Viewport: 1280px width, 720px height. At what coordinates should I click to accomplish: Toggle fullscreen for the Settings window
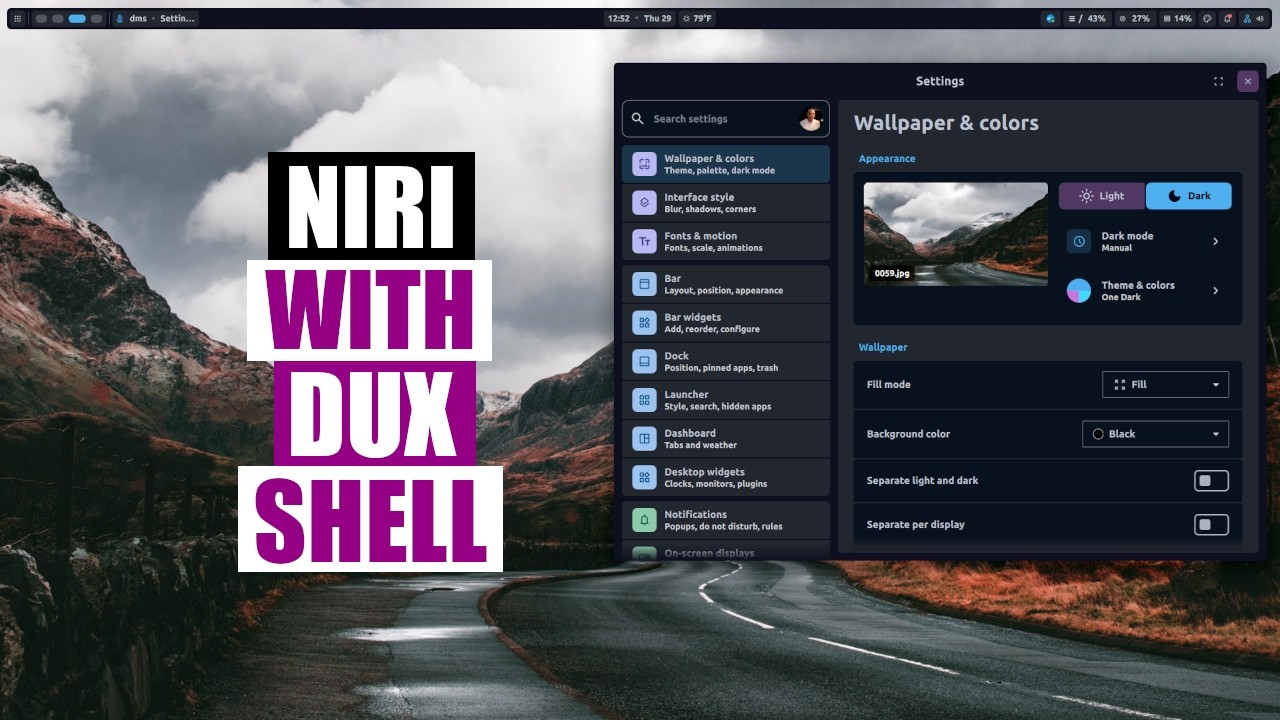tap(1218, 82)
